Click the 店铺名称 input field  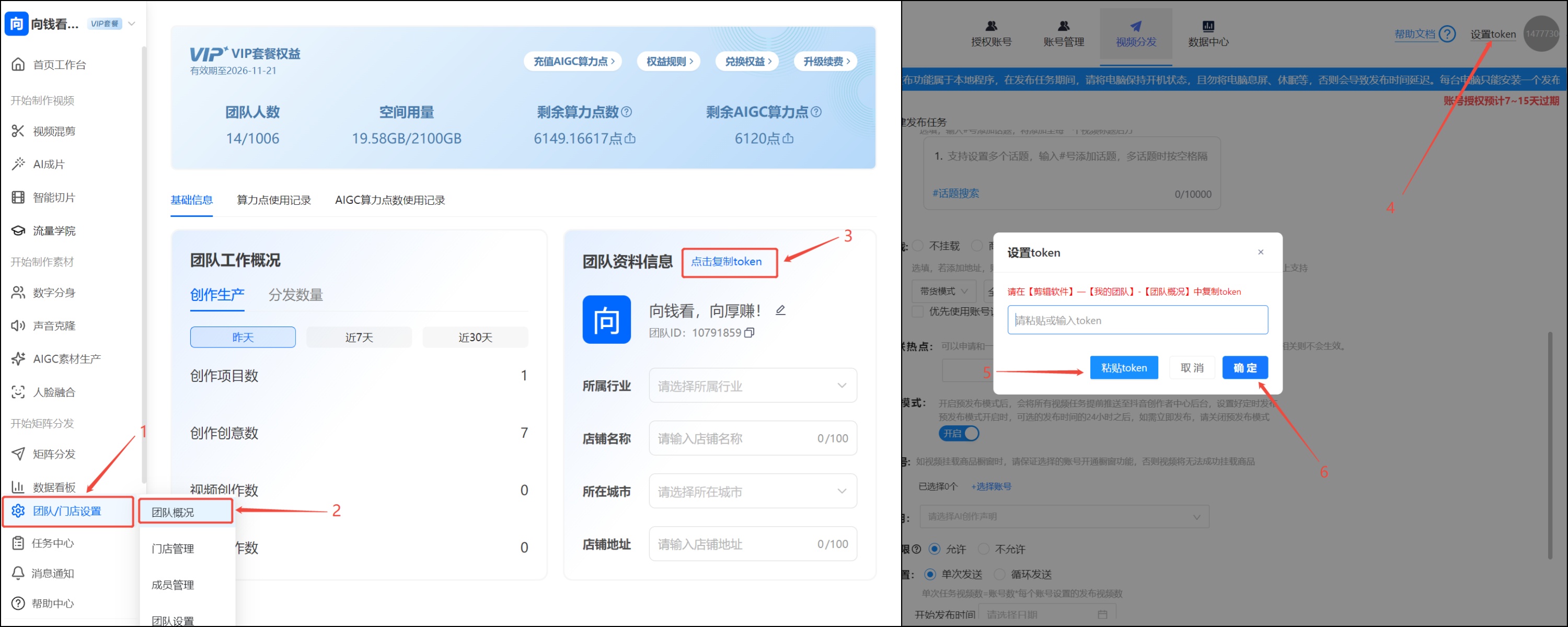(753, 438)
